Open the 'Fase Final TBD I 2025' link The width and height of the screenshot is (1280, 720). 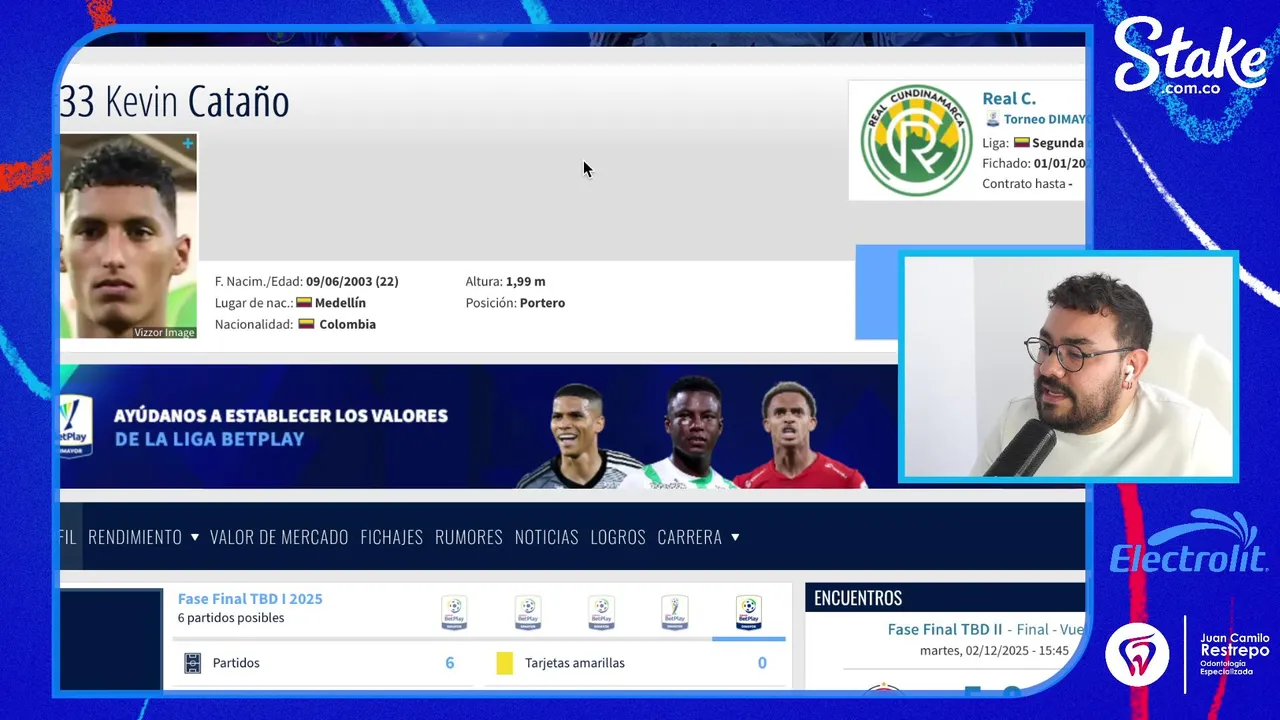(x=250, y=599)
